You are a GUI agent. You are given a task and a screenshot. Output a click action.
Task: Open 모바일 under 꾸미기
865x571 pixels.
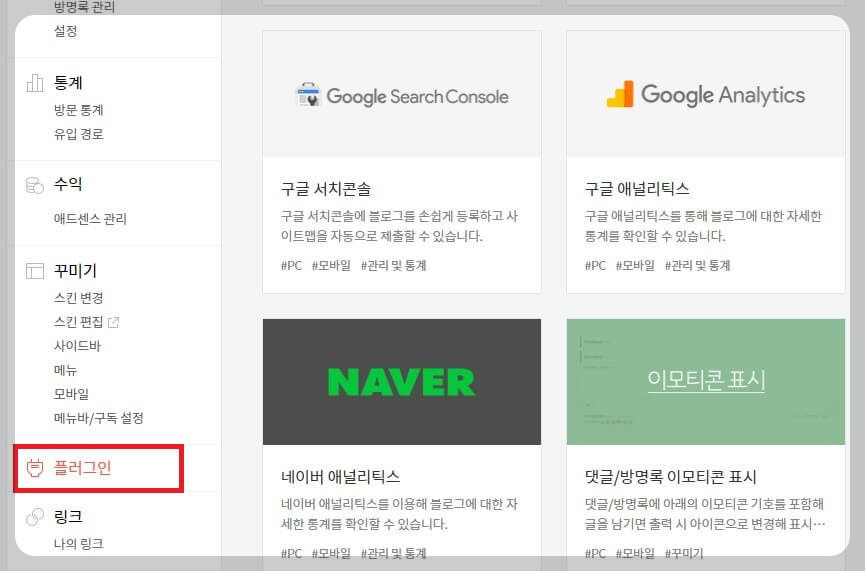(71, 394)
